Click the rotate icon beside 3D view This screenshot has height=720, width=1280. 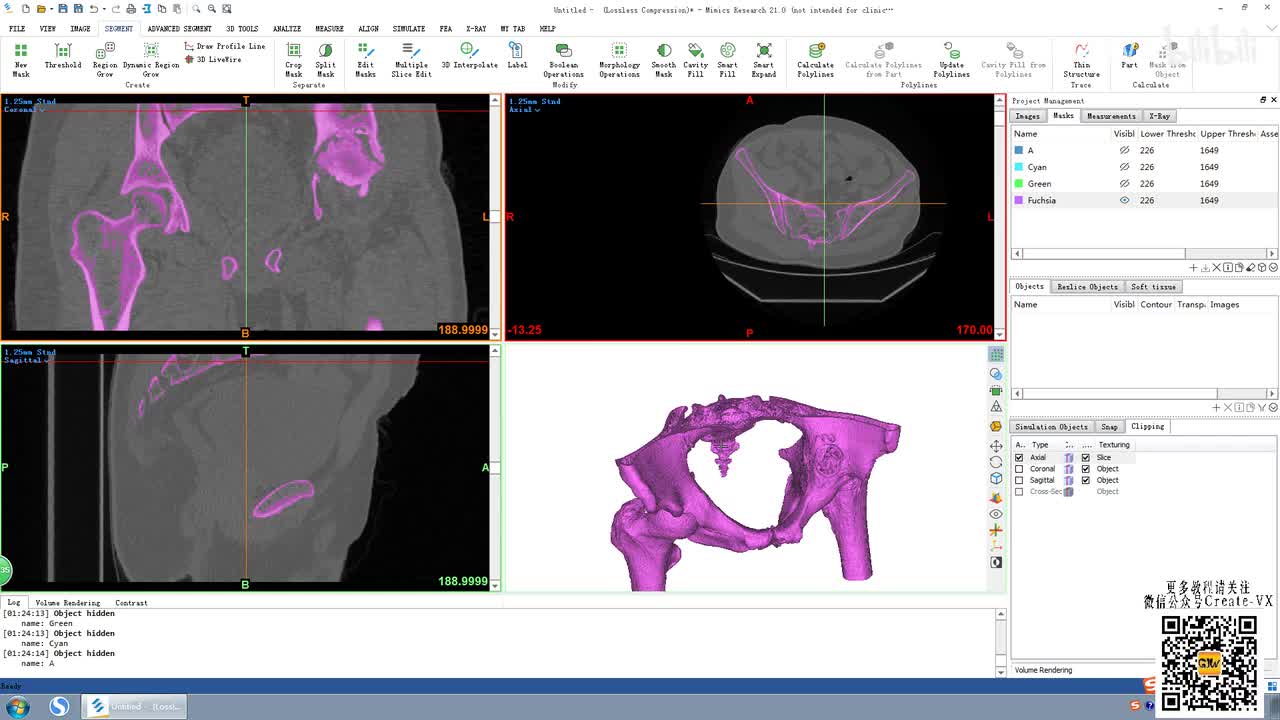[x=996, y=462]
